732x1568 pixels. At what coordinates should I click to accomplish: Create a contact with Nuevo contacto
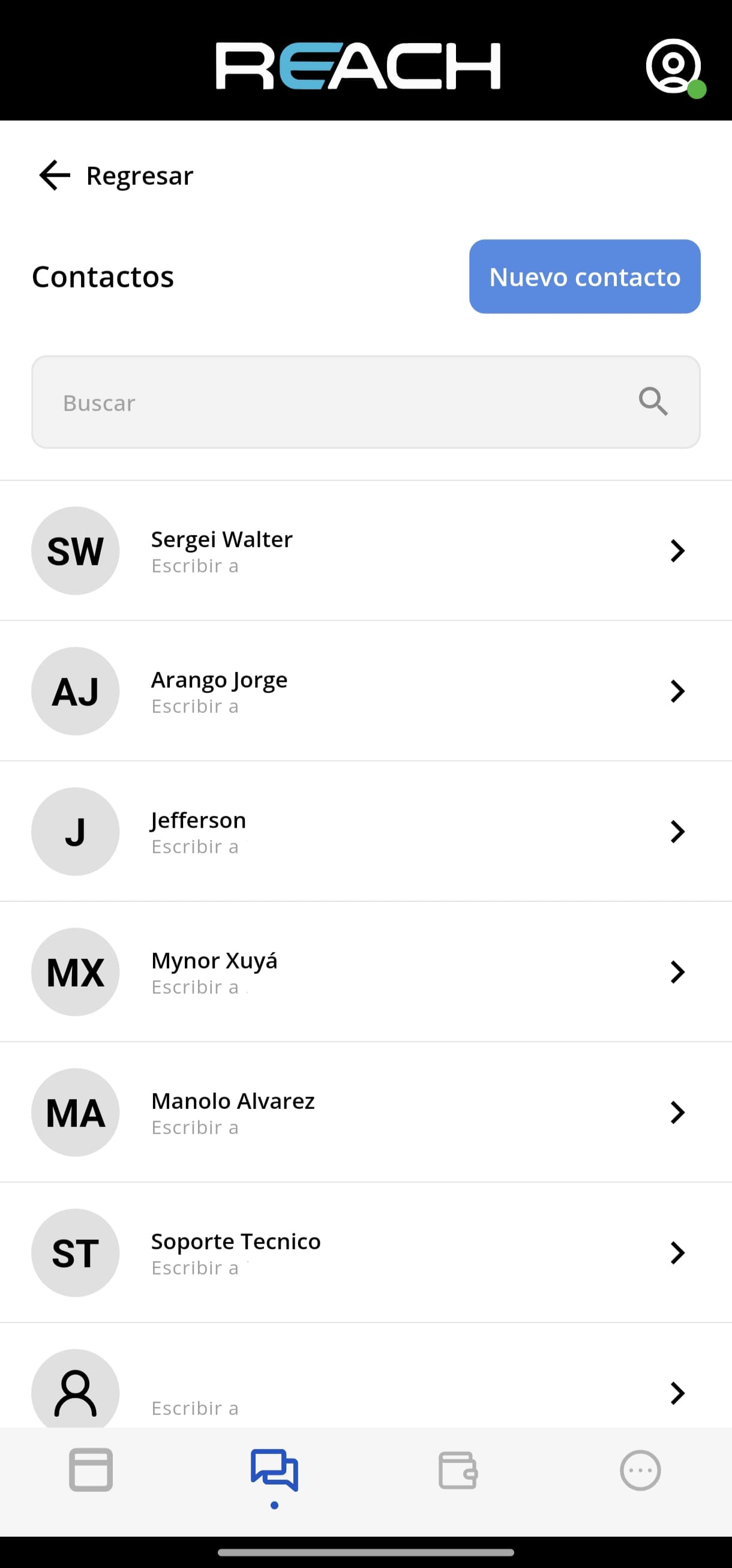585,277
